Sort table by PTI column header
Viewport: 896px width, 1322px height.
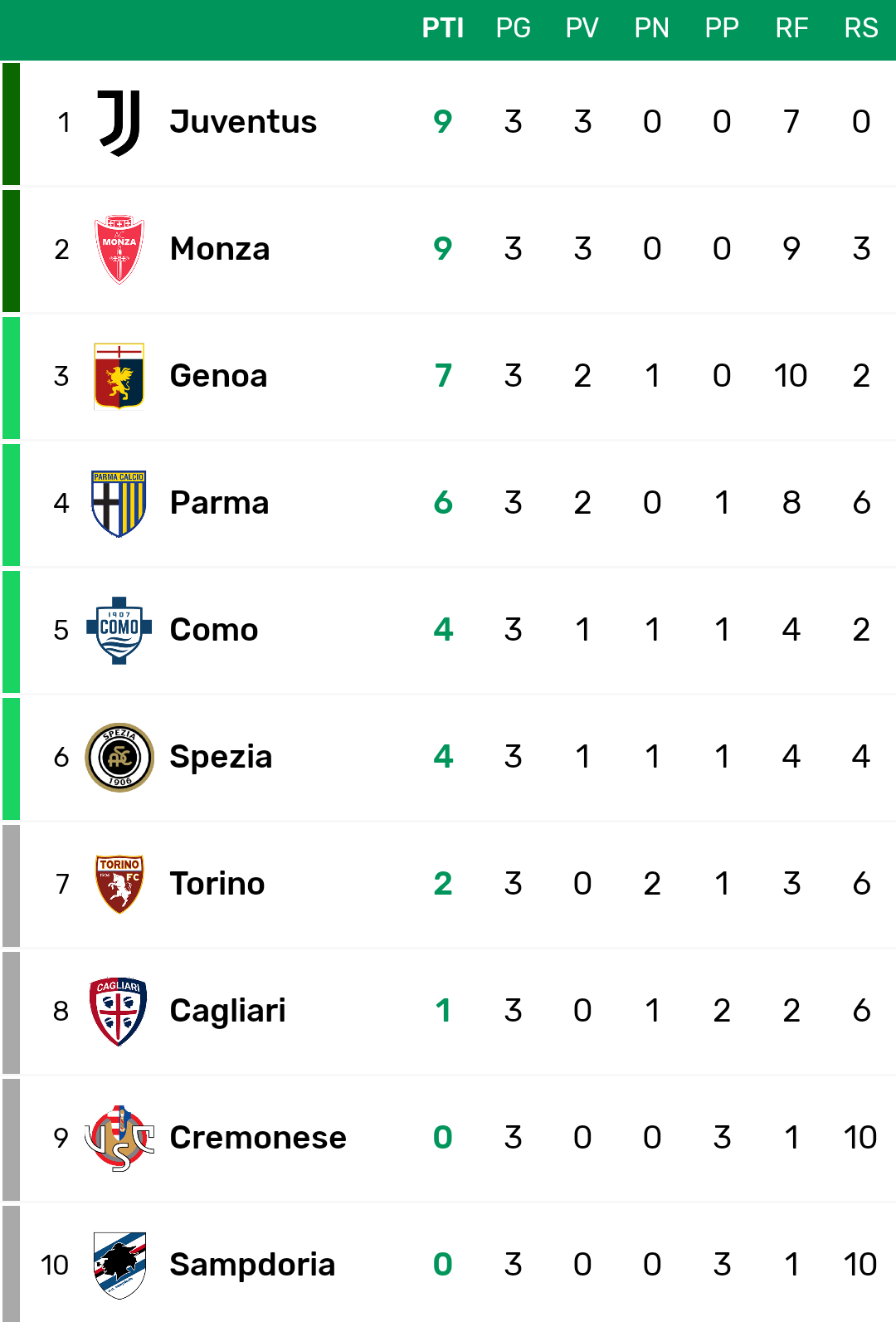pos(443,28)
